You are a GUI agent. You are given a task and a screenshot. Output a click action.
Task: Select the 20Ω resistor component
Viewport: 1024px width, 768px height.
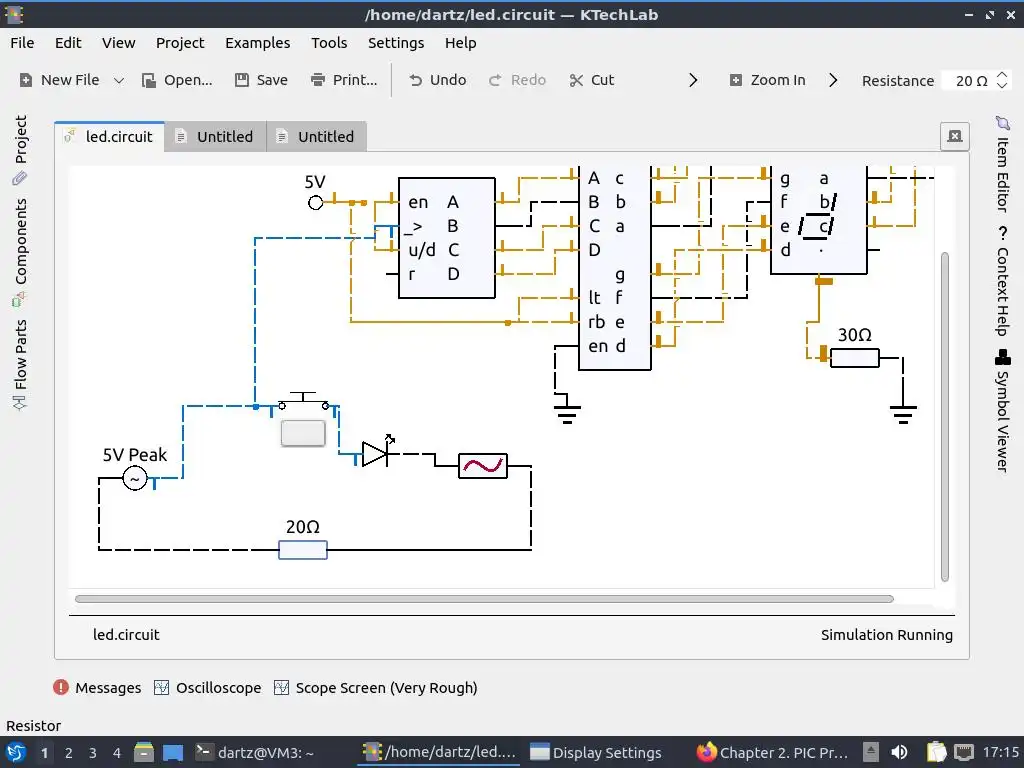pyautogui.click(x=303, y=550)
